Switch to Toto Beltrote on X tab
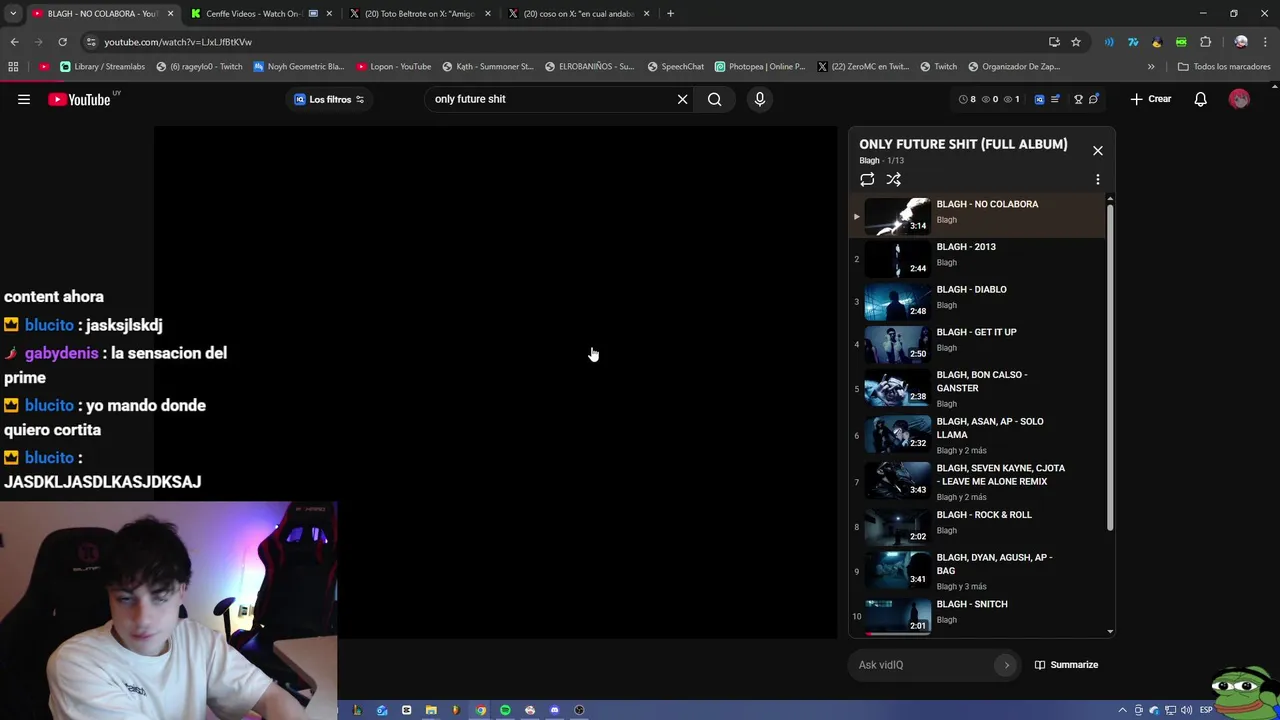Viewport: 1280px width, 720px height. point(420,14)
